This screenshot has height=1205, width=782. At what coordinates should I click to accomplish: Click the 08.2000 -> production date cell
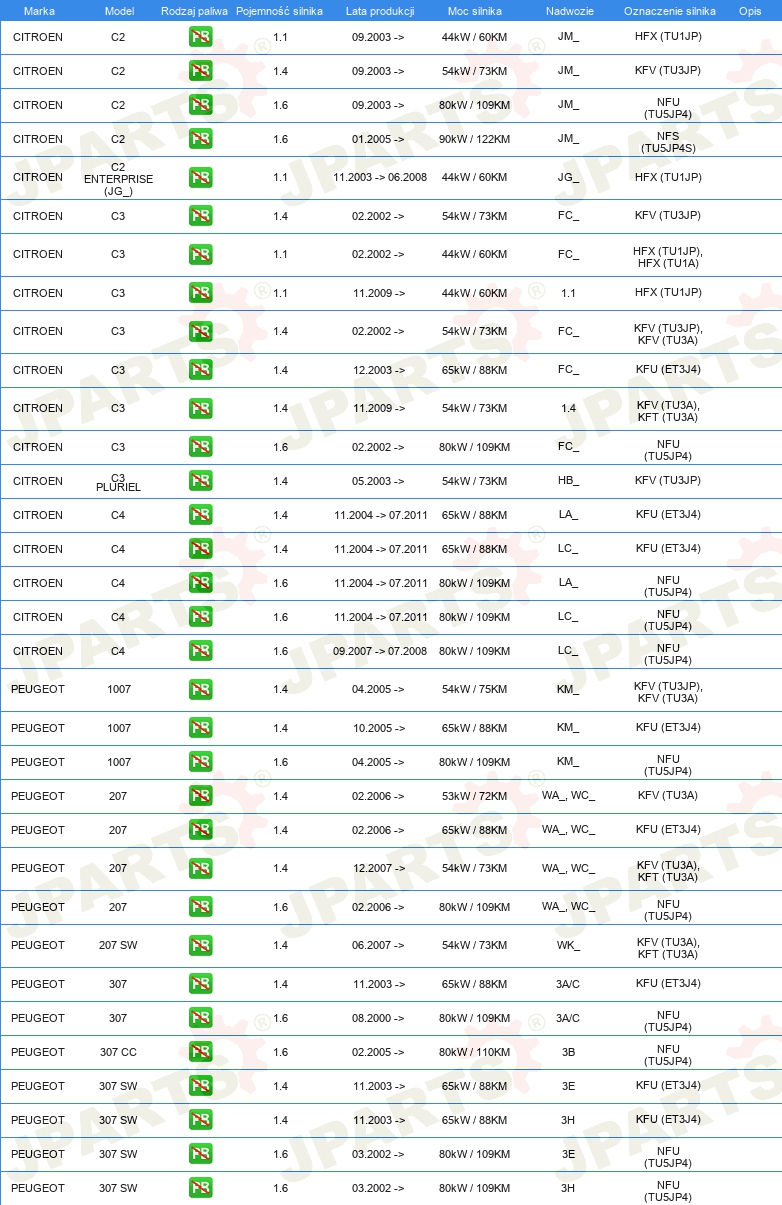tap(378, 1018)
